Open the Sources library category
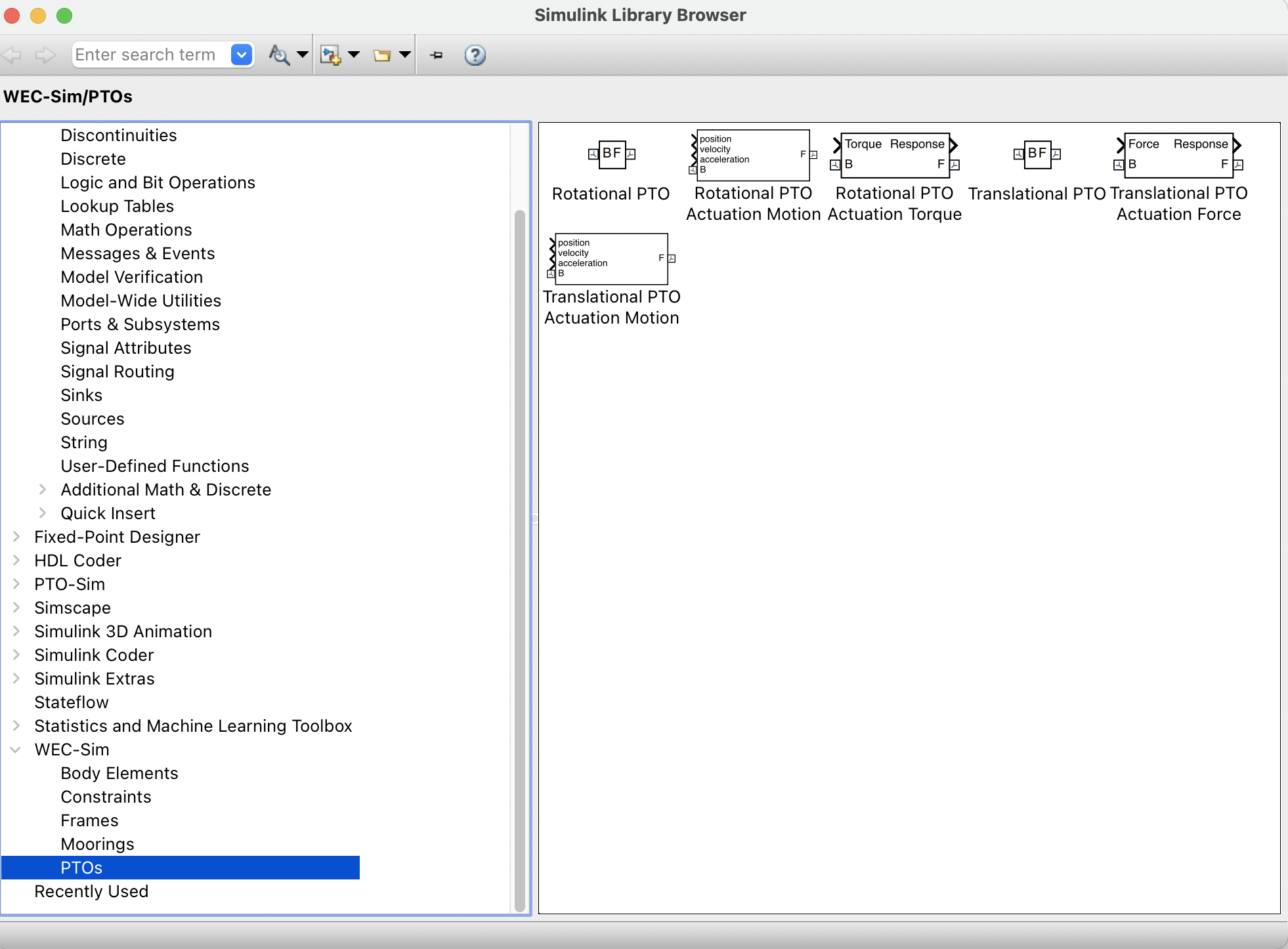1288x949 pixels. pyautogui.click(x=93, y=419)
